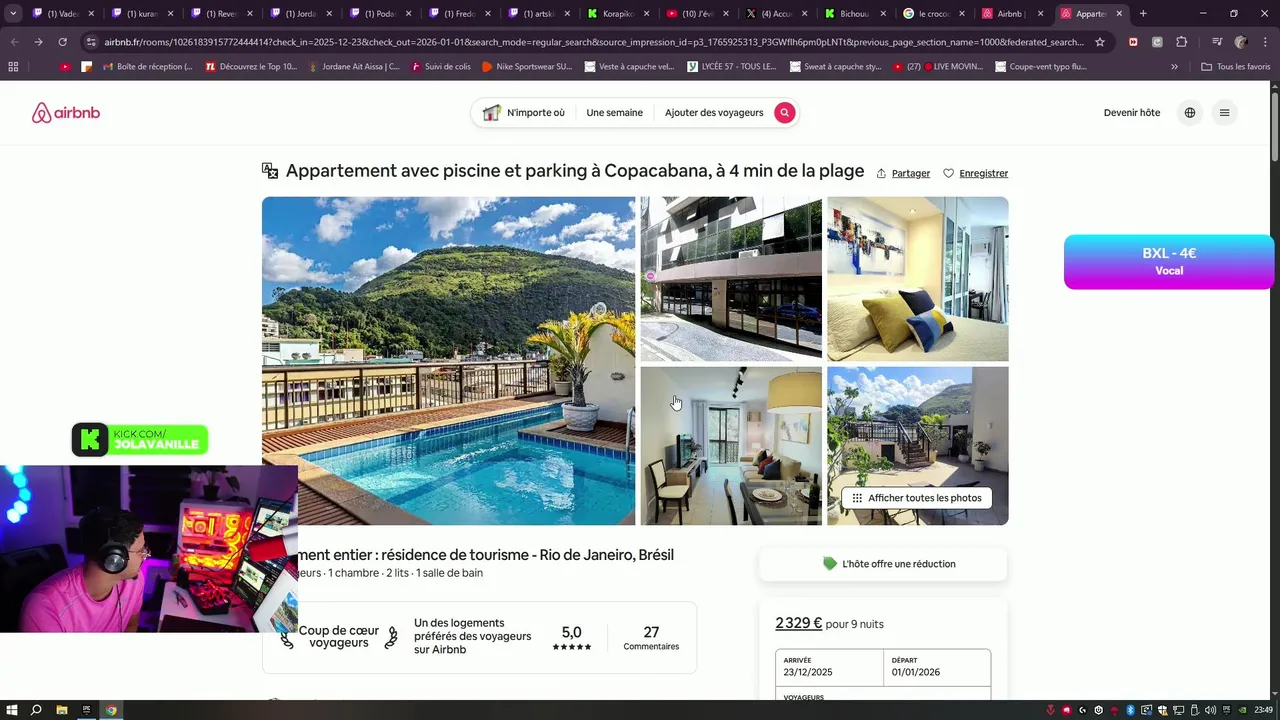Click the Devenir hôte link

point(1132,113)
